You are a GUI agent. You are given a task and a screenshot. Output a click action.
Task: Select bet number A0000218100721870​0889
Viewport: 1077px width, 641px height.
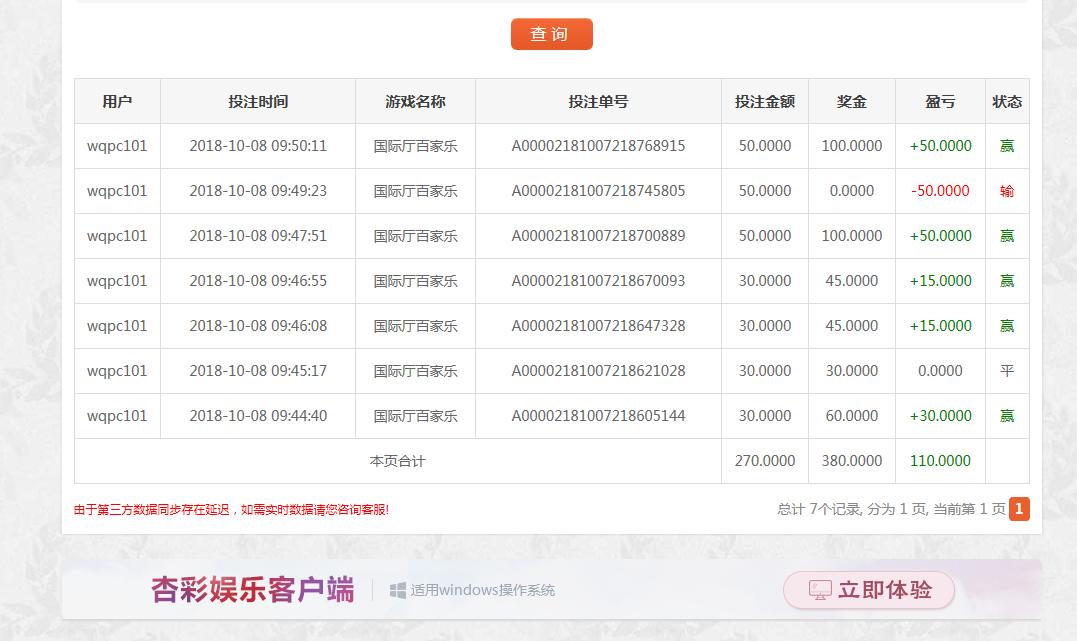598,236
